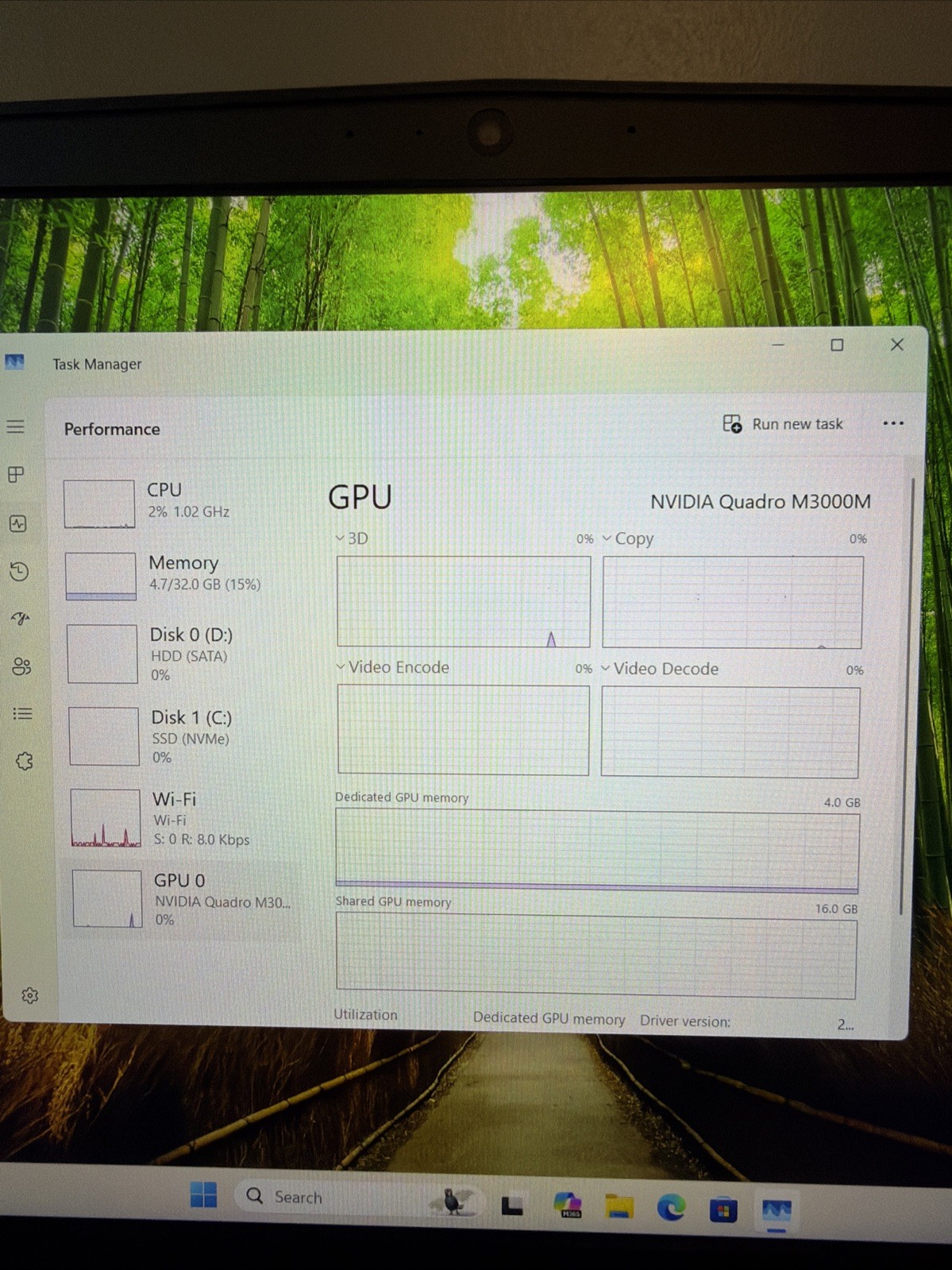Open Task Manager settings gear
The height and width of the screenshot is (1270, 952).
tap(30, 995)
